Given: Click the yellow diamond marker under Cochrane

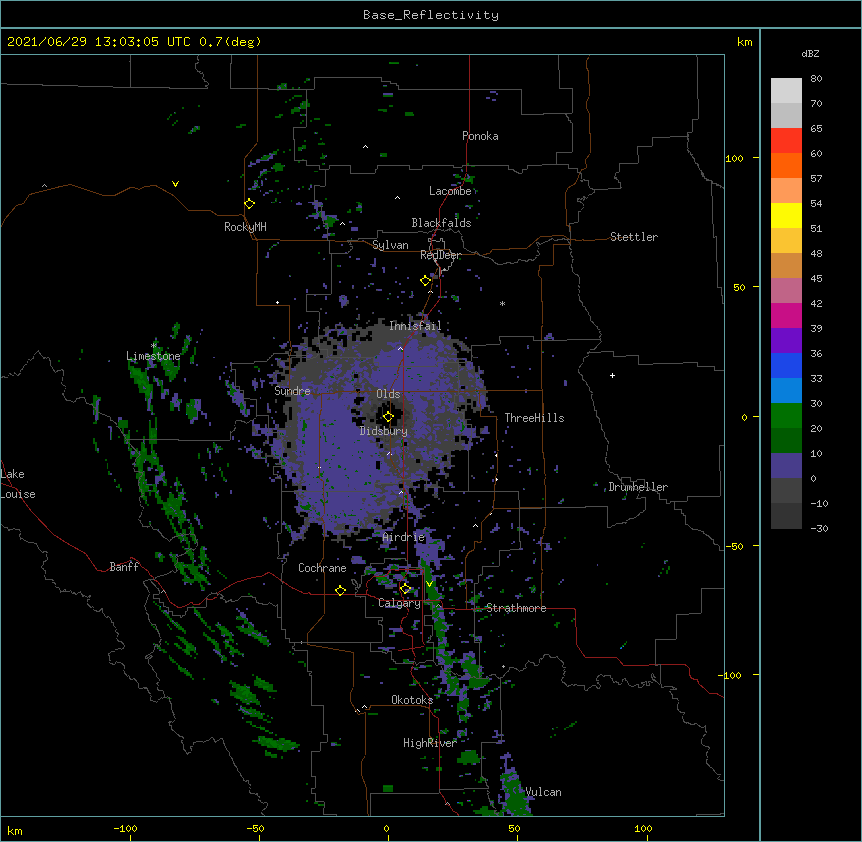Looking at the screenshot, I should pos(340,590).
